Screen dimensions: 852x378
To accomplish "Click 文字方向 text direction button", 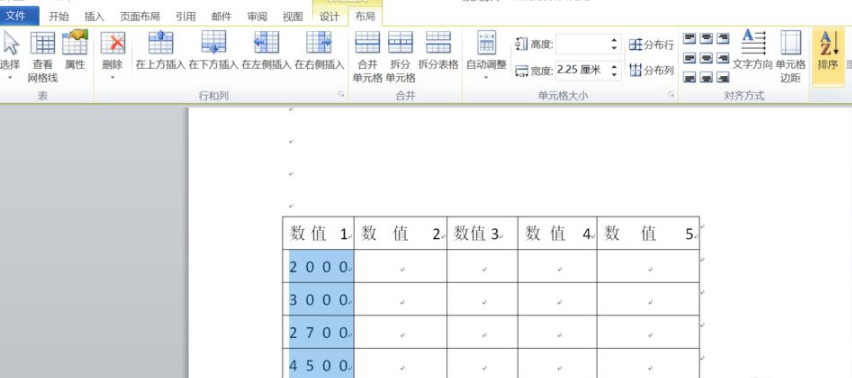I will pyautogui.click(x=753, y=50).
